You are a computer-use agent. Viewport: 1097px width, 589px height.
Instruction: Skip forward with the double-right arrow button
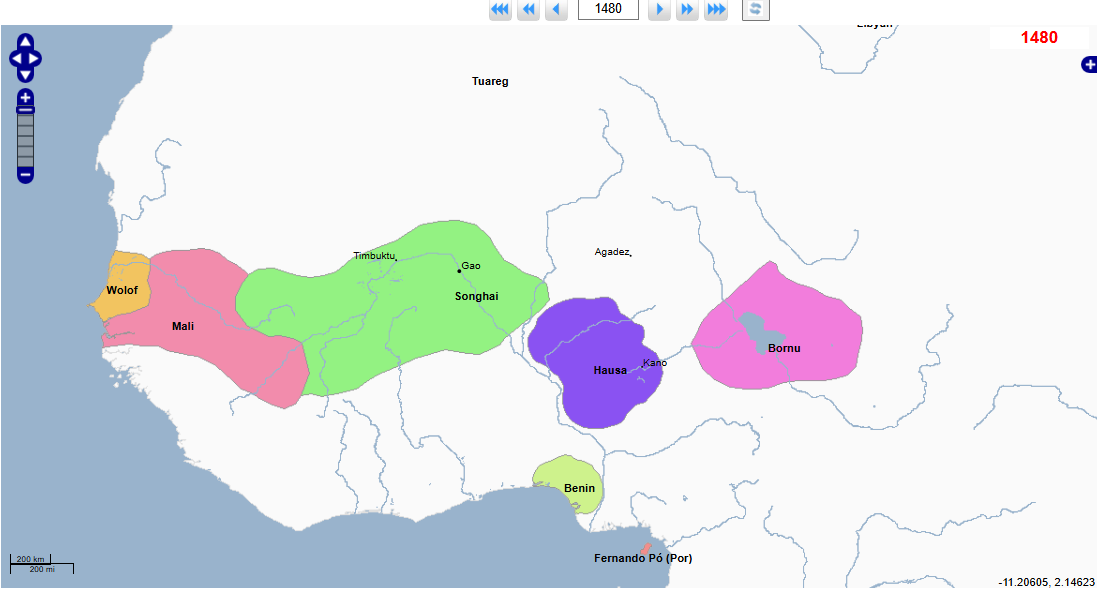click(687, 9)
